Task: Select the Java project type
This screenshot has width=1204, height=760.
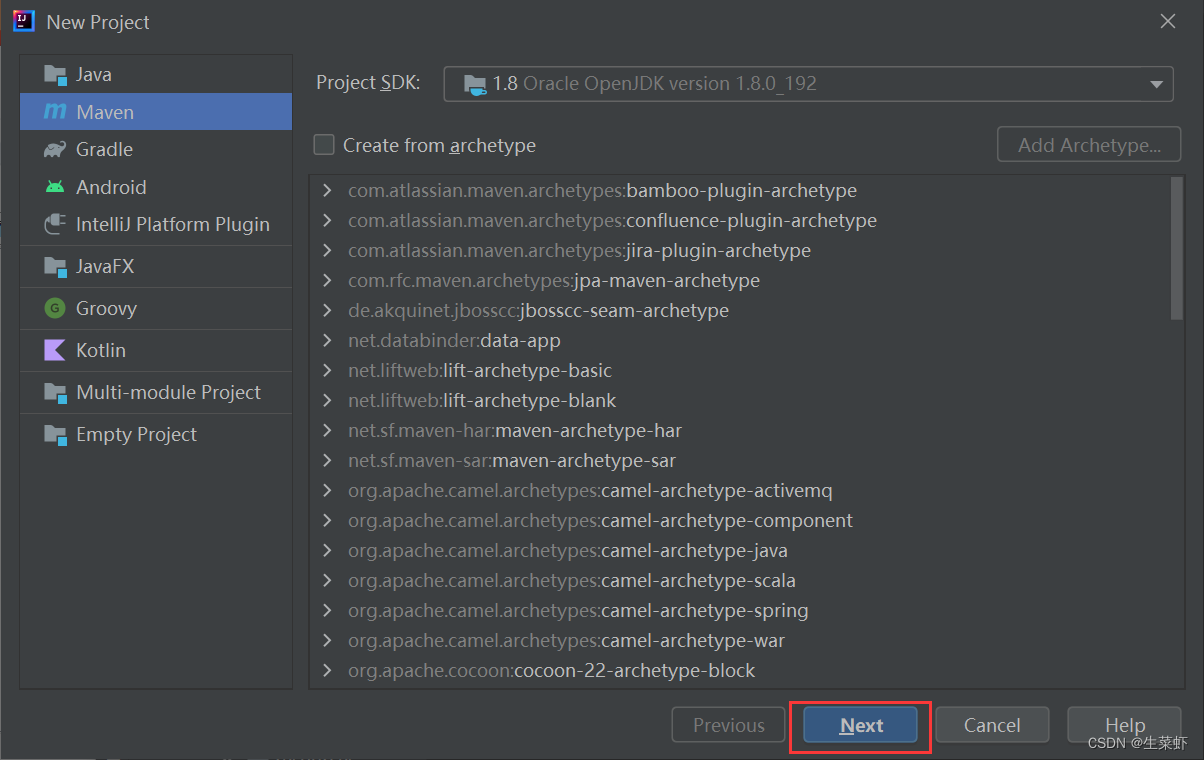Action: (156, 74)
